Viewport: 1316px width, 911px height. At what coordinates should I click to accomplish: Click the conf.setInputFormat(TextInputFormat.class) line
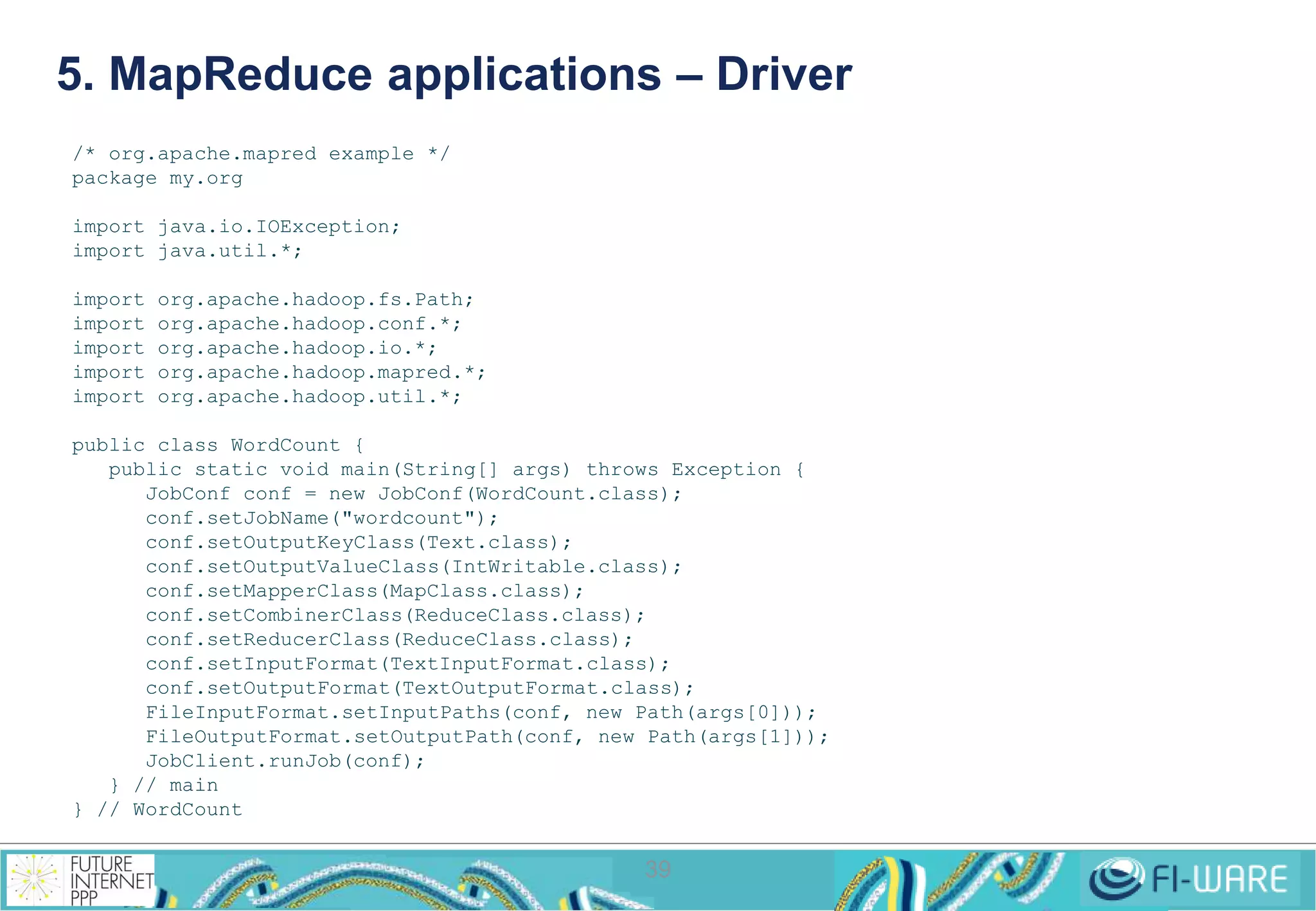407,665
